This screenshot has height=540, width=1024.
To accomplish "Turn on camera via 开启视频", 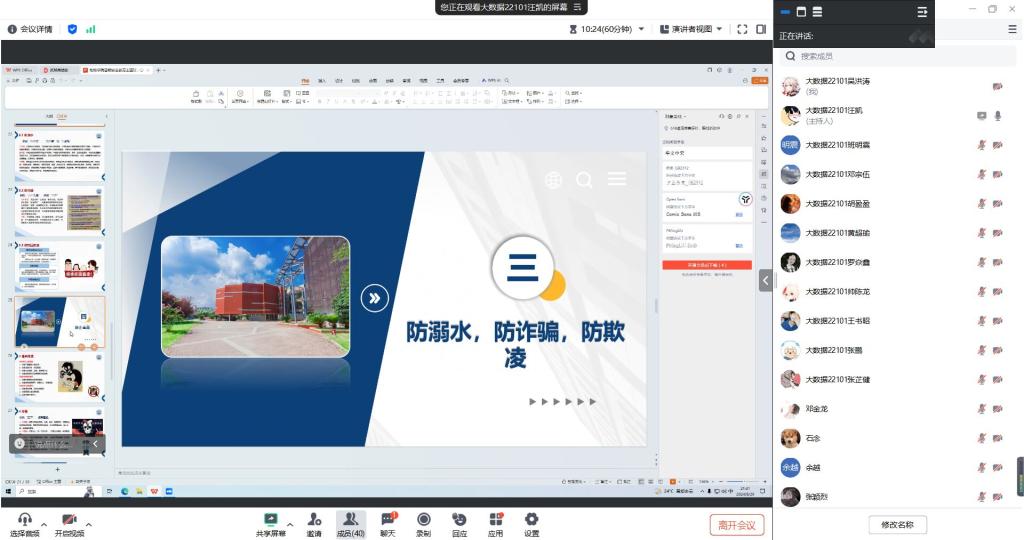I will (x=69, y=520).
